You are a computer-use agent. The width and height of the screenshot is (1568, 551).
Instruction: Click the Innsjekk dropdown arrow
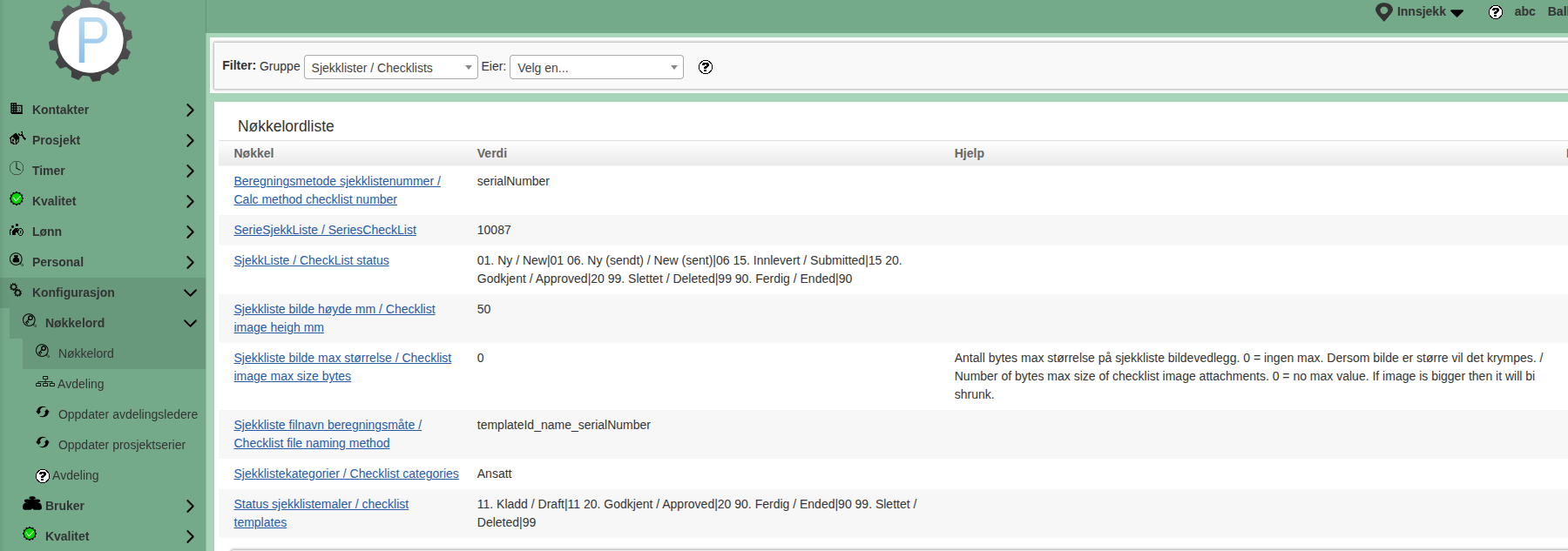tap(1456, 13)
